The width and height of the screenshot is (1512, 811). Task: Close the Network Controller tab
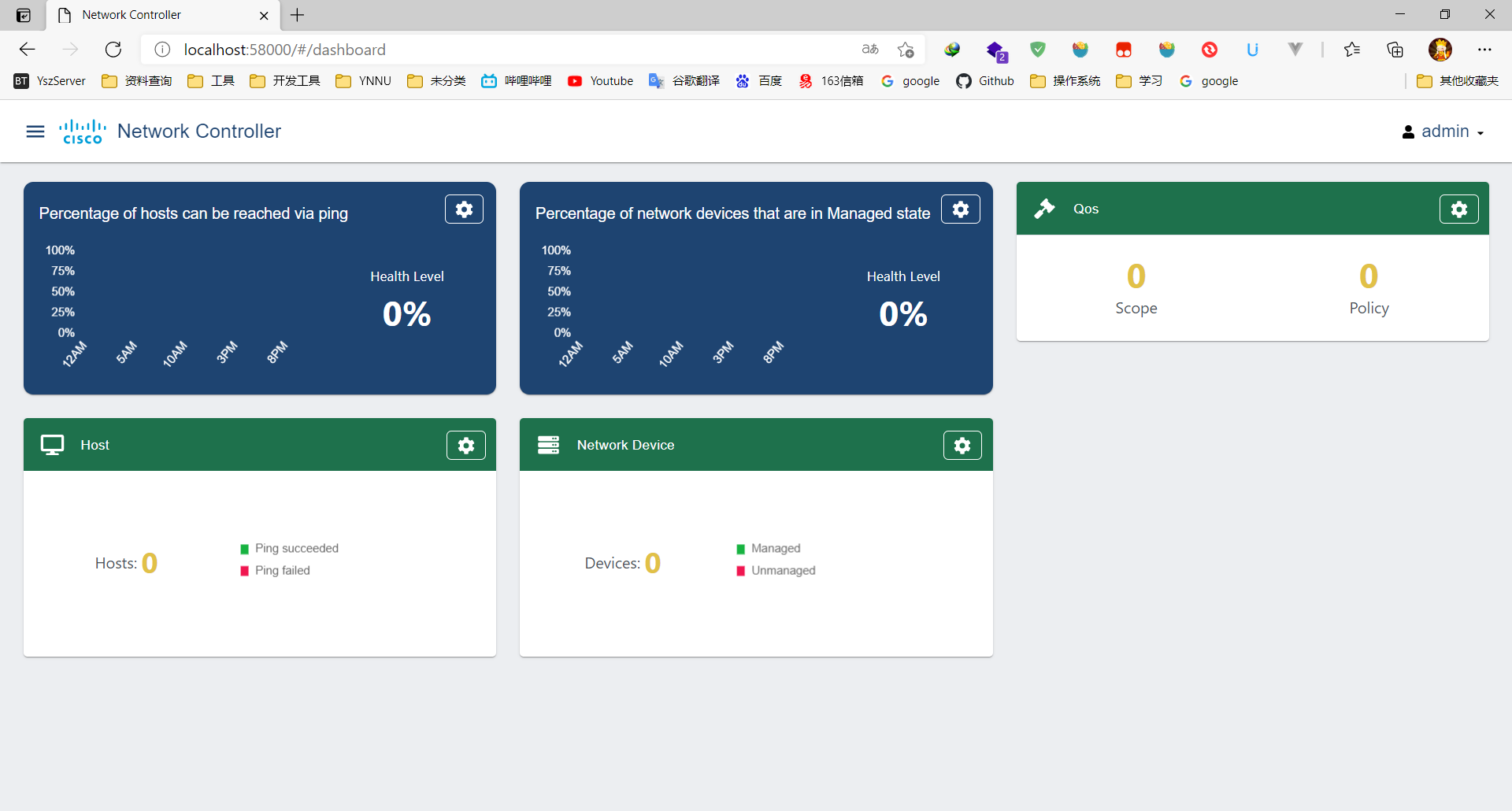tap(264, 15)
